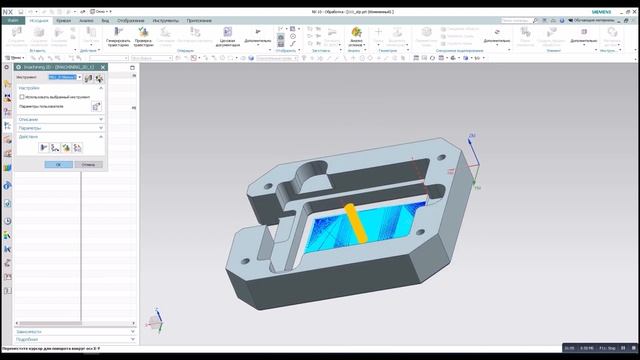
Task: Click the pause icon in recording bar
Action: (623, 348)
